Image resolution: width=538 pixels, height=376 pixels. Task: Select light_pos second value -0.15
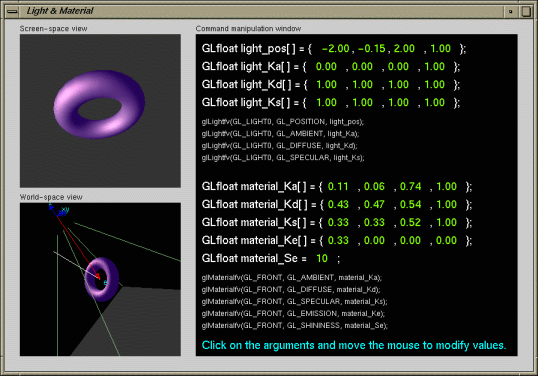(372, 49)
